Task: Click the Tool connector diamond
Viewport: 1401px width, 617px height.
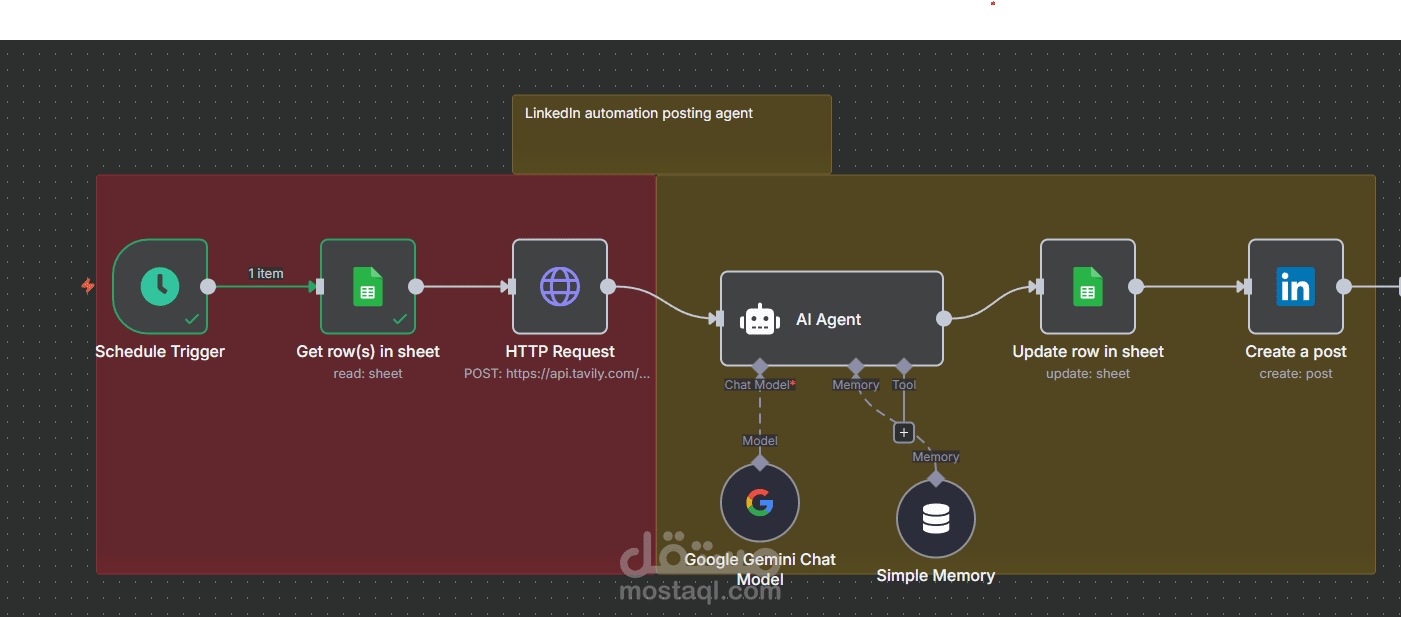Action: (x=903, y=366)
